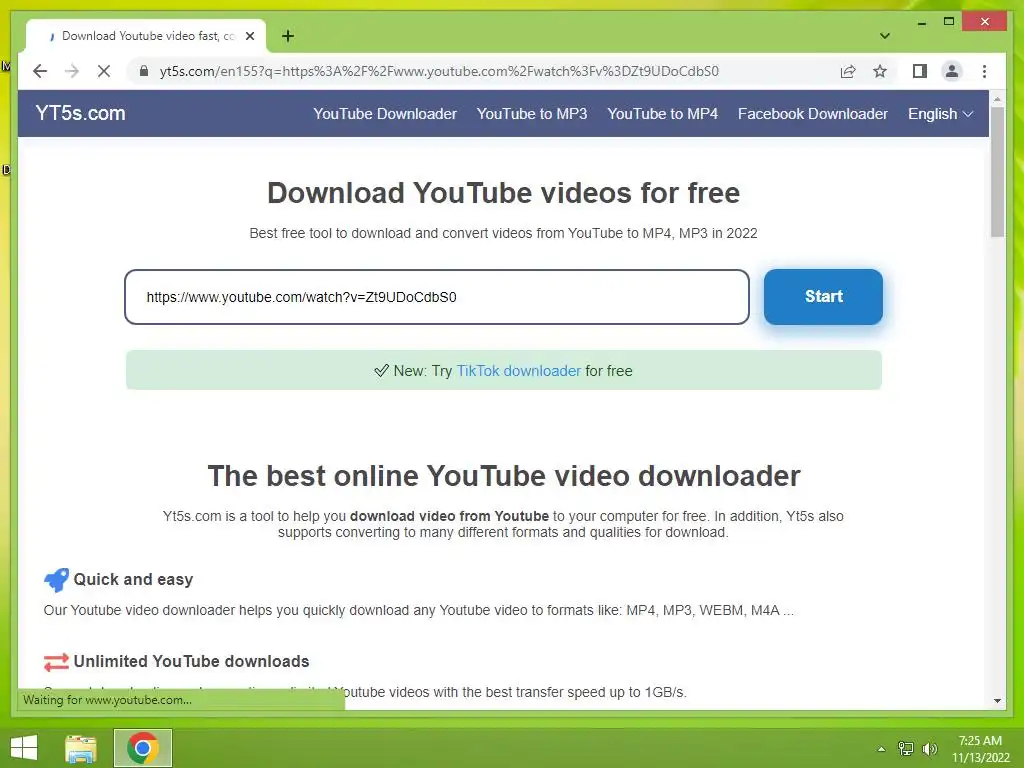This screenshot has height=768, width=1024.
Task: Open the YouTube Downloader menu item
Action: (385, 114)
